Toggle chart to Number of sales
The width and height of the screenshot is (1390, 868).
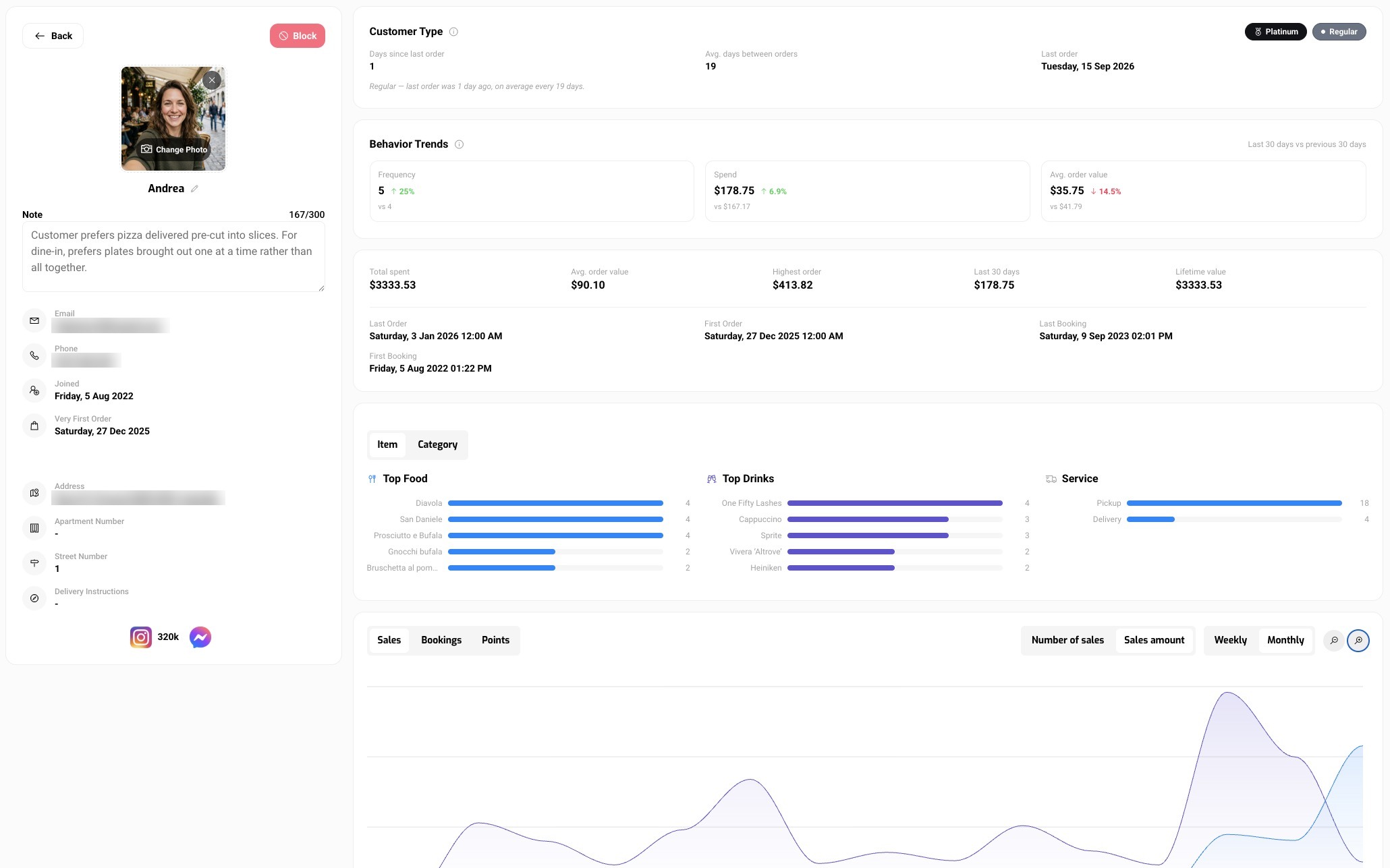coord(1067,640)
